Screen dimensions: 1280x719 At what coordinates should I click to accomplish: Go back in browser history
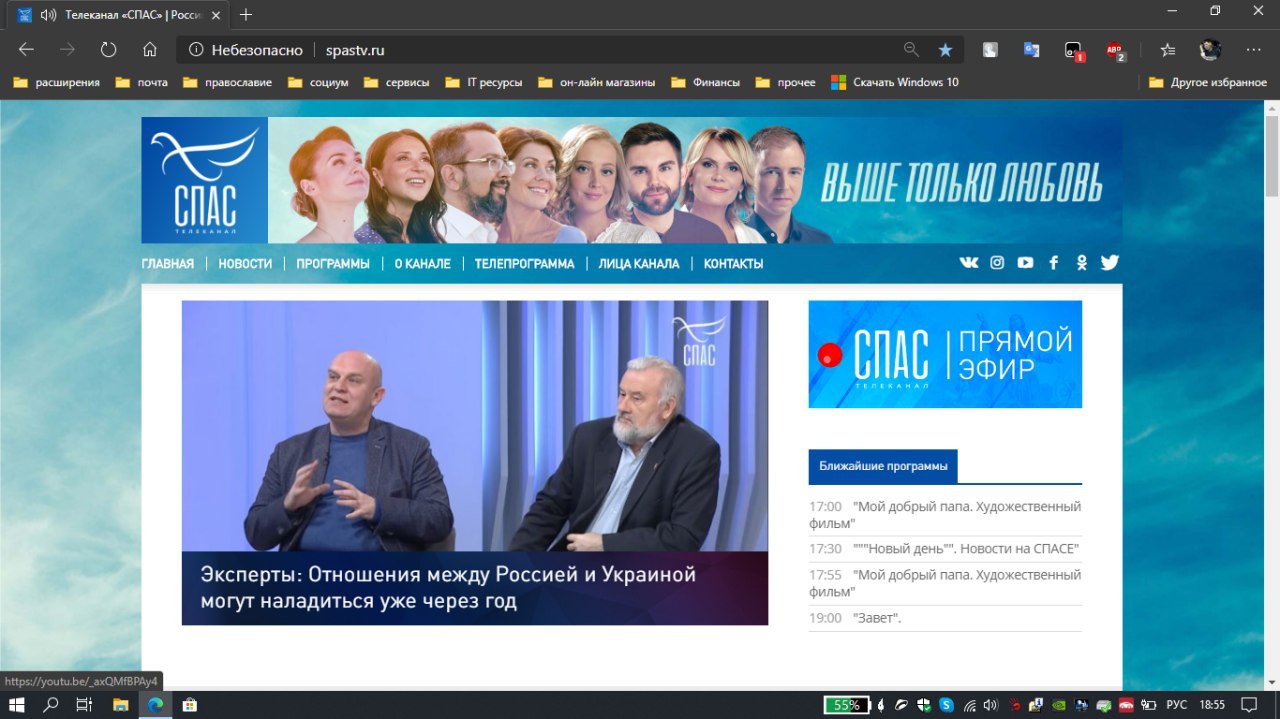pos(26,50)
